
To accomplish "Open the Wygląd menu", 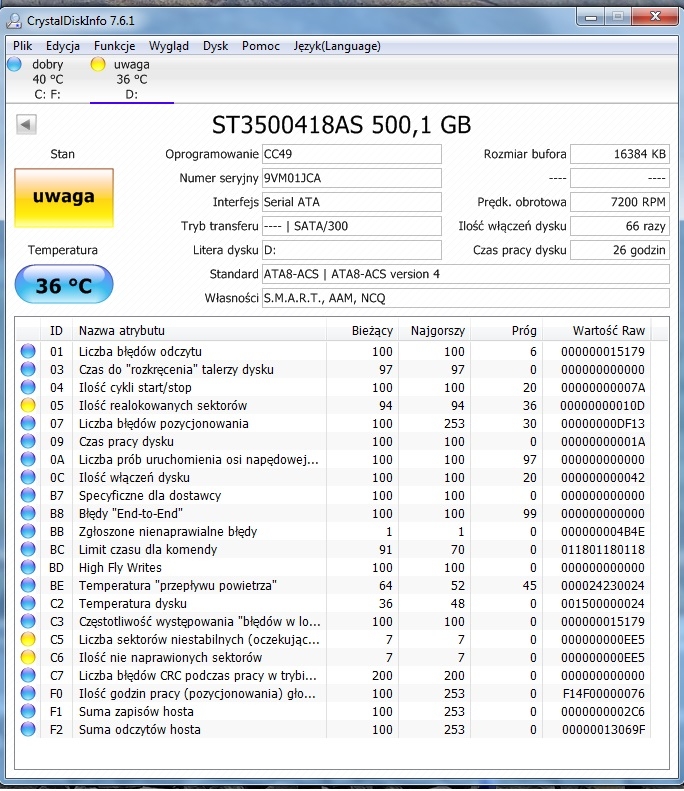I will point(168,46).
